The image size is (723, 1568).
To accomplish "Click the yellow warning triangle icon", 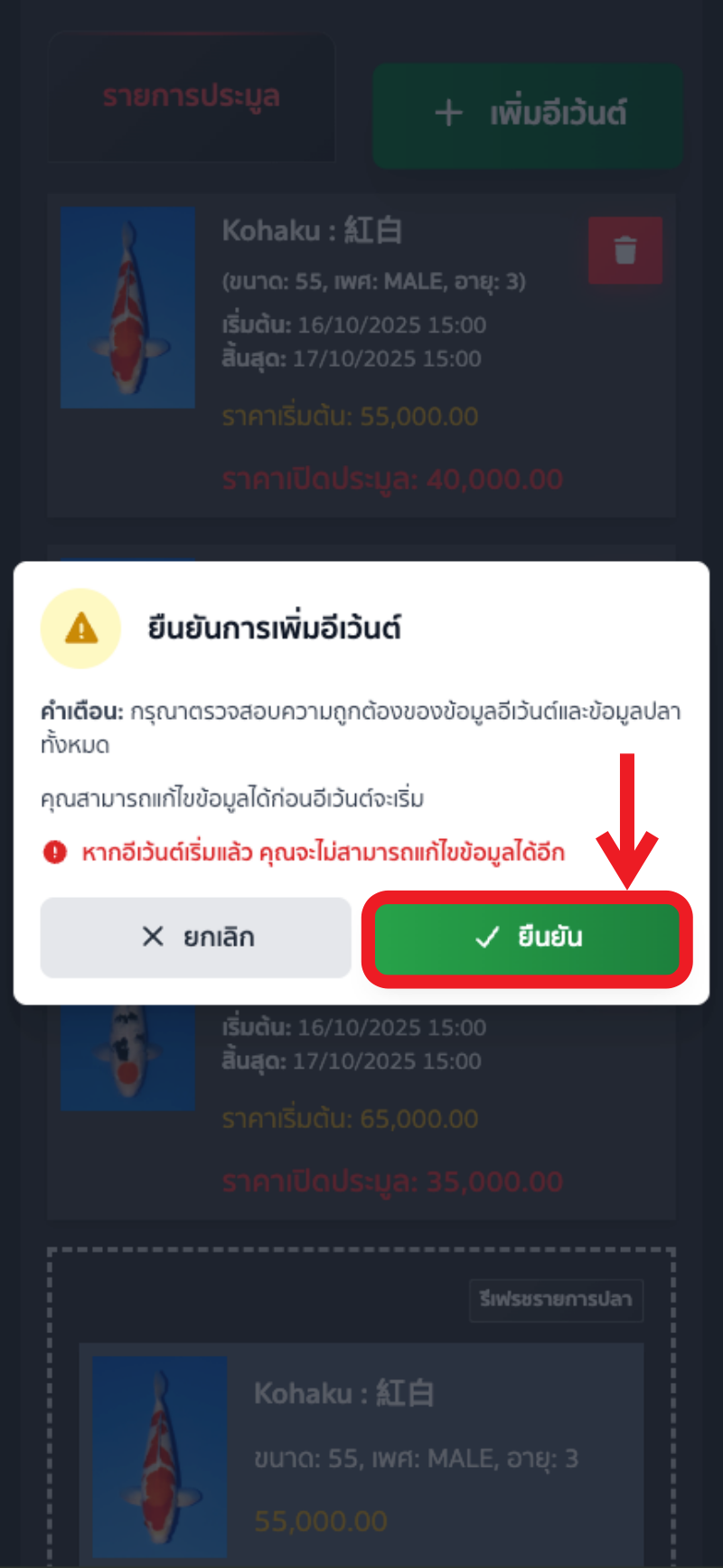I will click(81, 628).
